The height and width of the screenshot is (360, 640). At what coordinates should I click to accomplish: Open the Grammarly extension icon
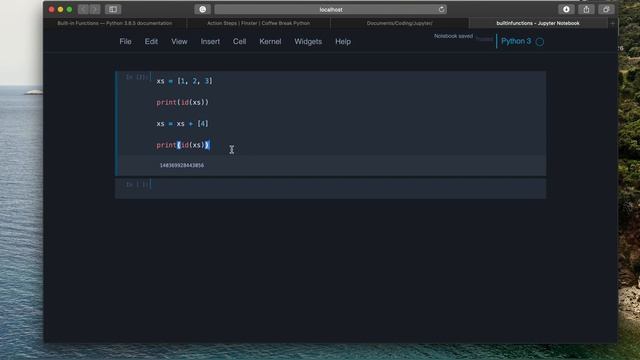tap(202, 9)
